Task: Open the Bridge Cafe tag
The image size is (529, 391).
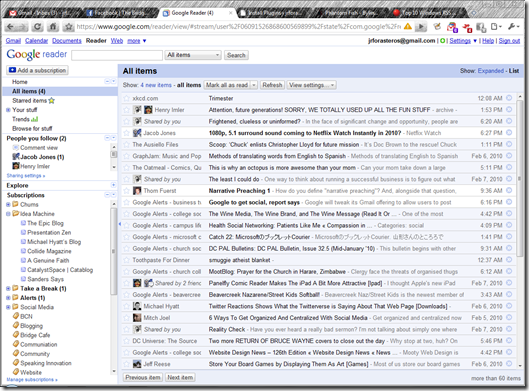Action: [35, 335]
